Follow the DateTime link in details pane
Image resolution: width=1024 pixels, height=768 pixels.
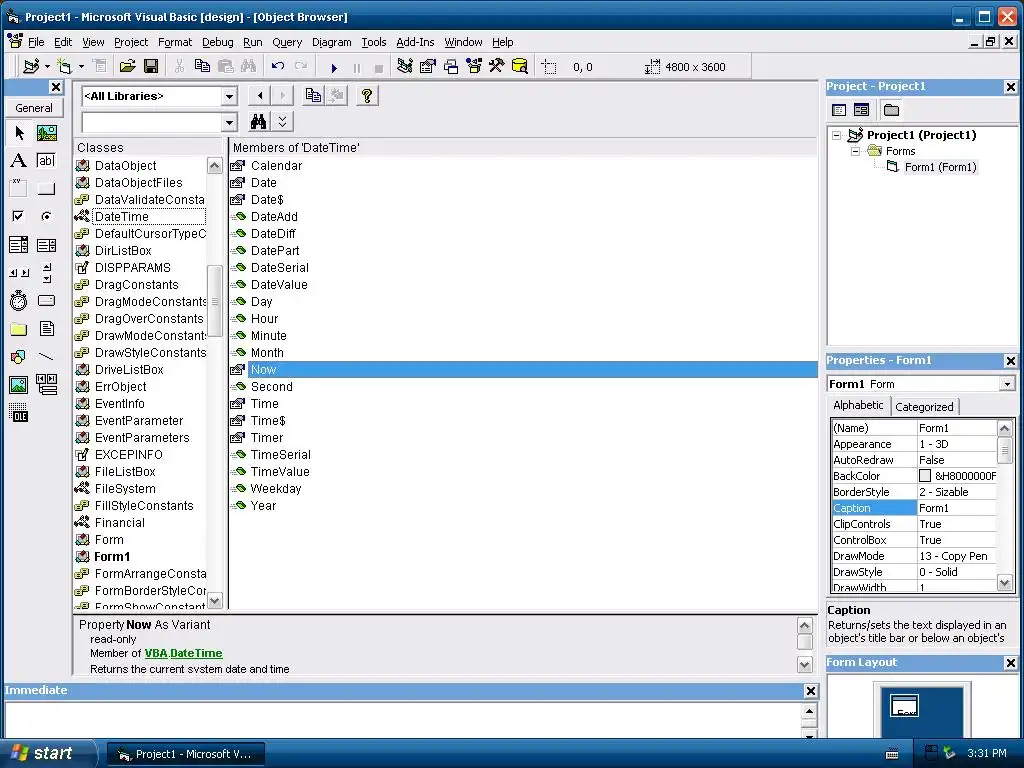(x=196, y=653)
